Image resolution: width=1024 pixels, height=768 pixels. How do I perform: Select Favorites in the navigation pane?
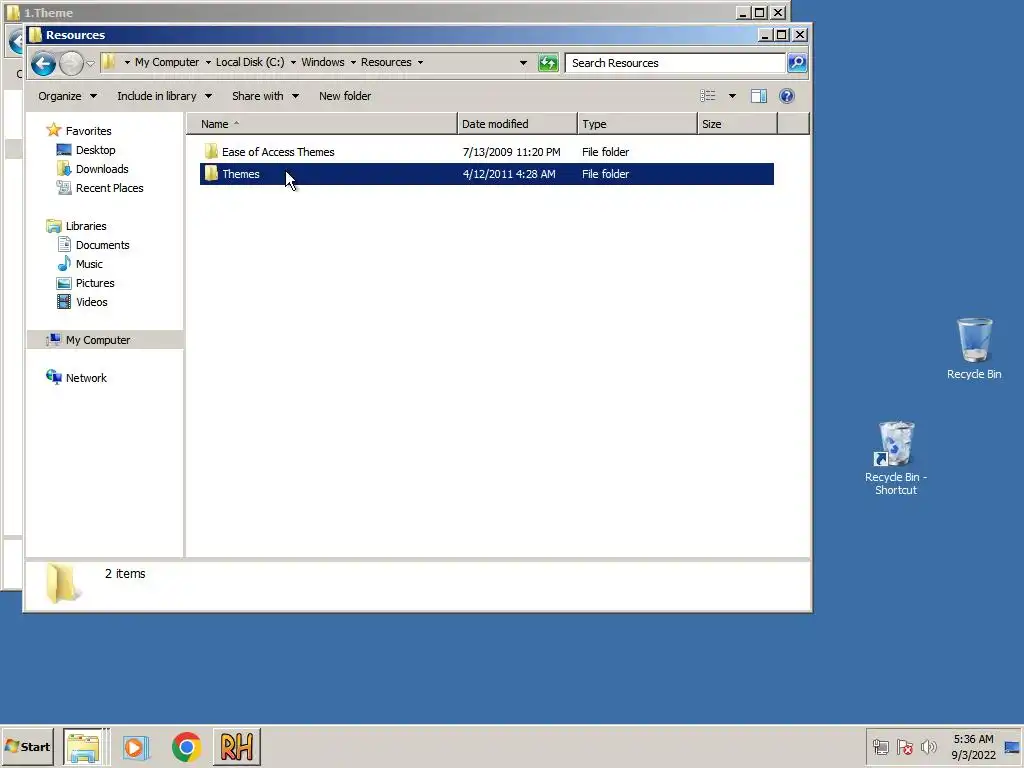tap(88, 131)
